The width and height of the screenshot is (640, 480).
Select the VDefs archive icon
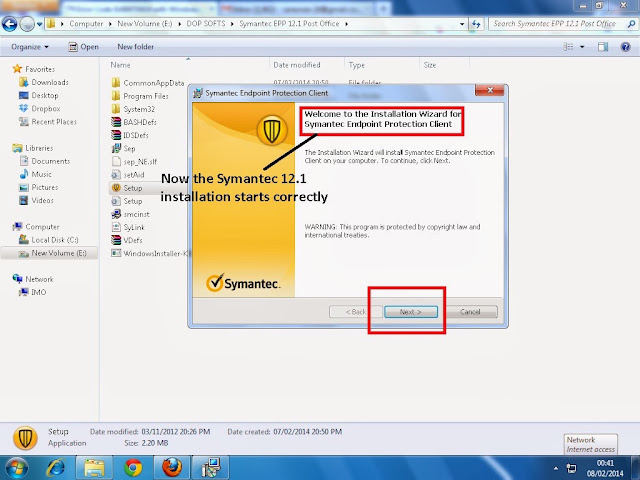pos(116,240)
